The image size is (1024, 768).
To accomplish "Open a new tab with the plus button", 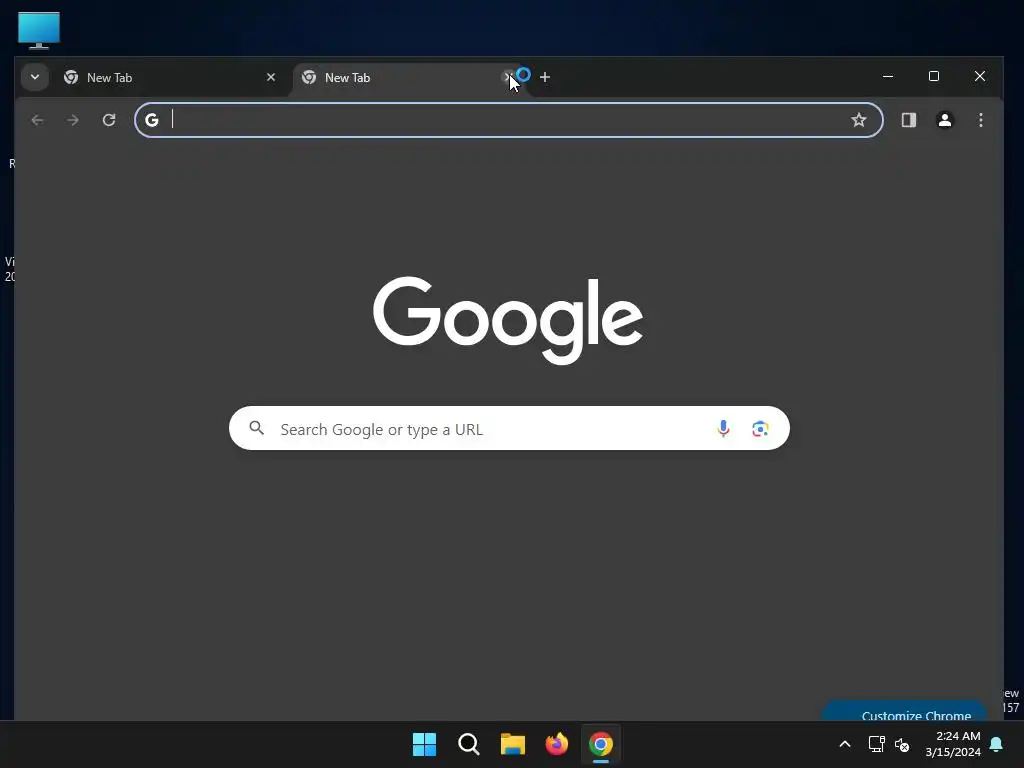I will coord(545,77).
